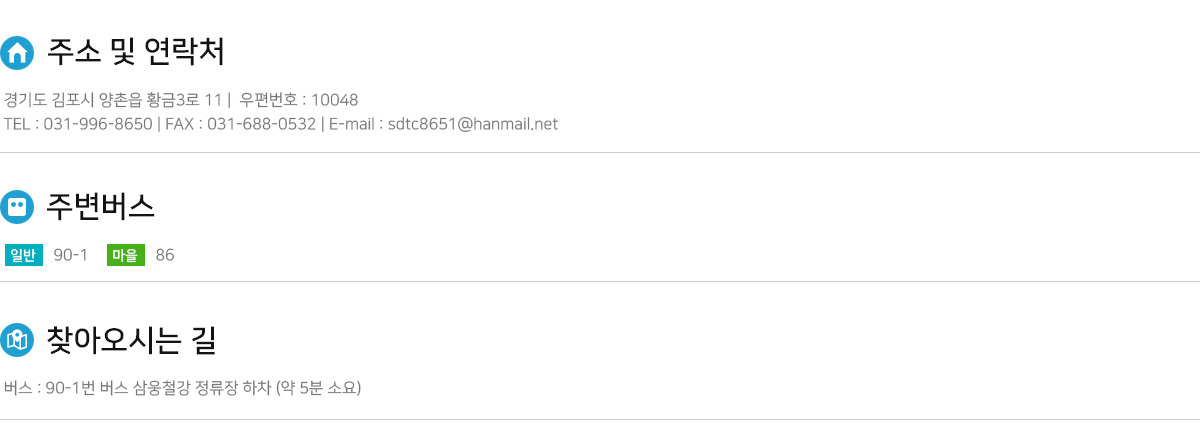Open the sdtc8651@hanmail.net email address
The height and width of the screenshot is (445, 1200).
[x=473, y=124]
